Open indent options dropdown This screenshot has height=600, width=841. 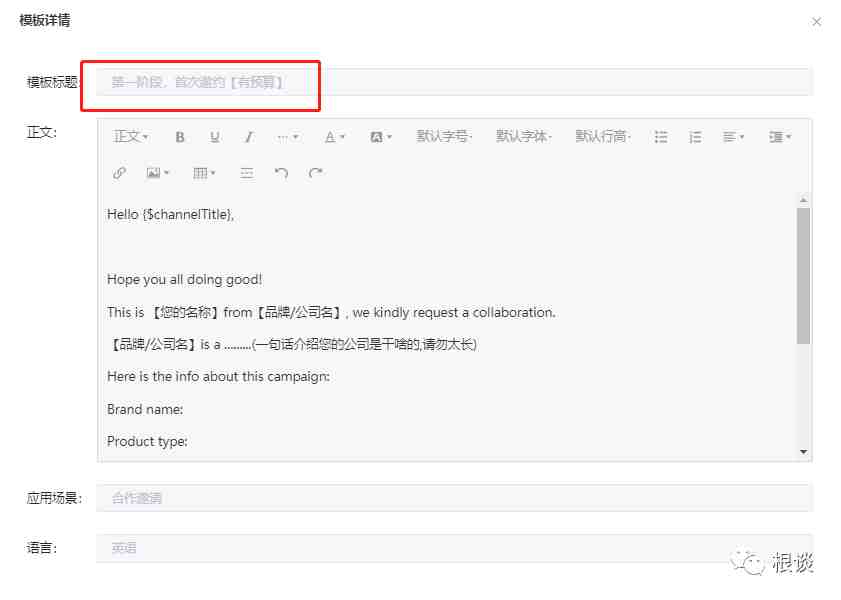[x=779, y=137]
